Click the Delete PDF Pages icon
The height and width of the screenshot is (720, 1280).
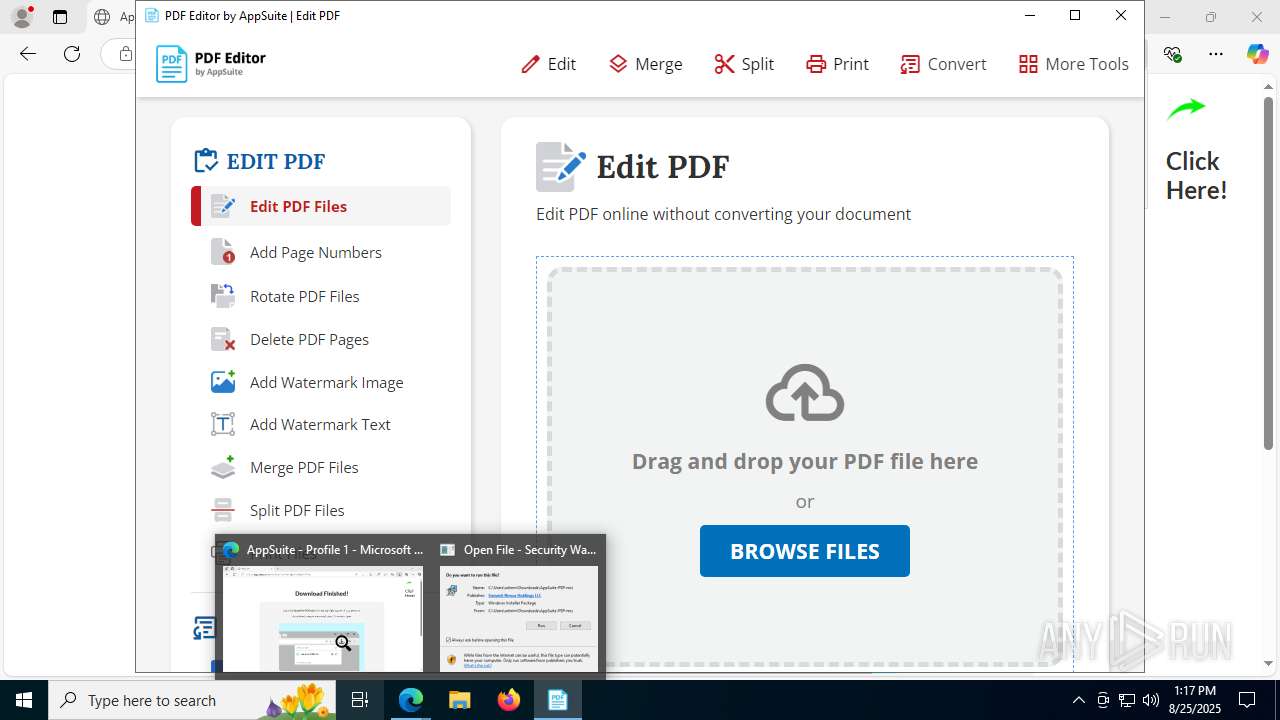click(223, 339)
